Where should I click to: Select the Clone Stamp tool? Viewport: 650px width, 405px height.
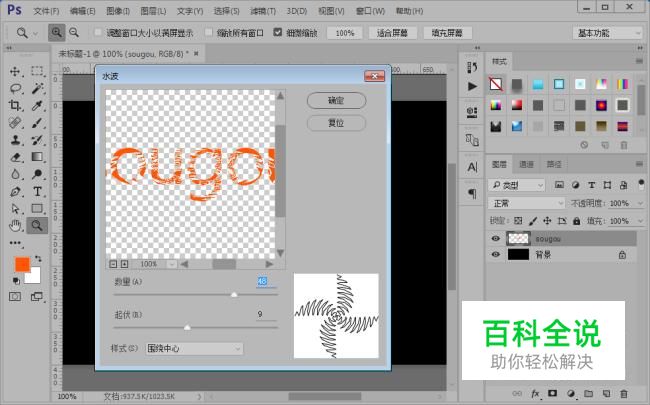[15, 140]
